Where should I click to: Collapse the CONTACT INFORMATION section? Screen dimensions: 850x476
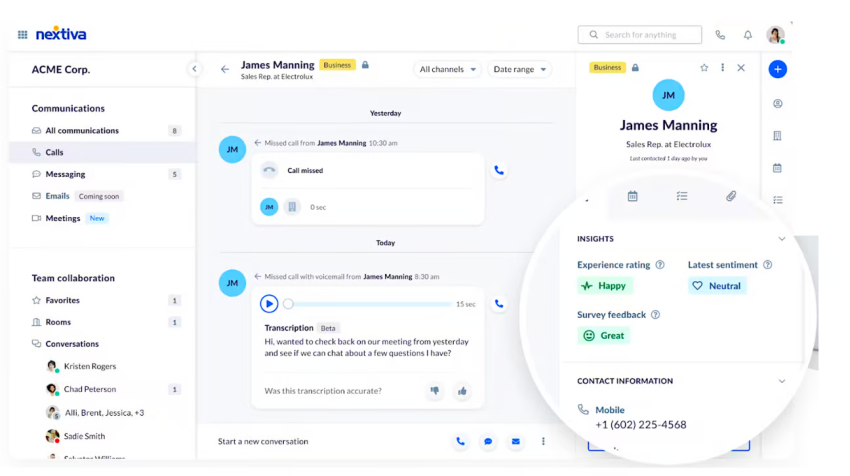[x=782, y=381]
